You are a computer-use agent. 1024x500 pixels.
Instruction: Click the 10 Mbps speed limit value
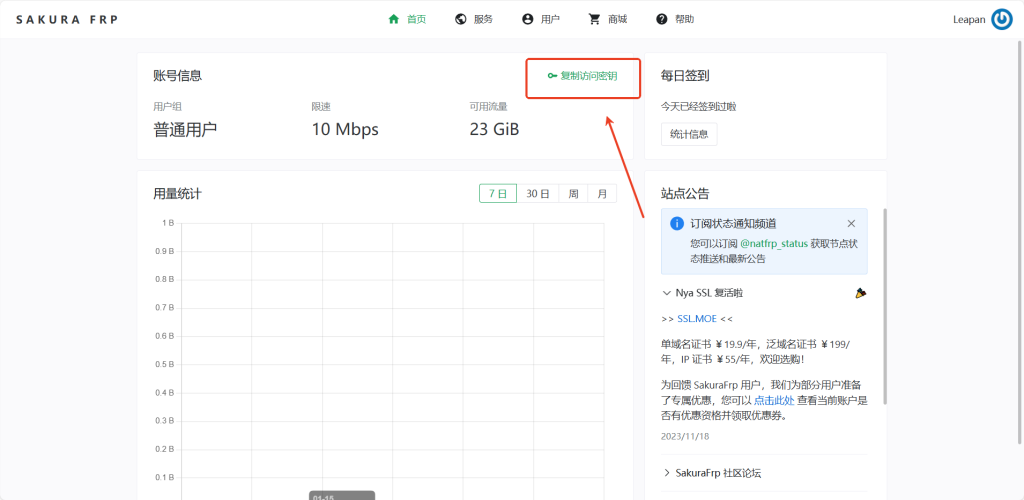[x=345, y=129]
